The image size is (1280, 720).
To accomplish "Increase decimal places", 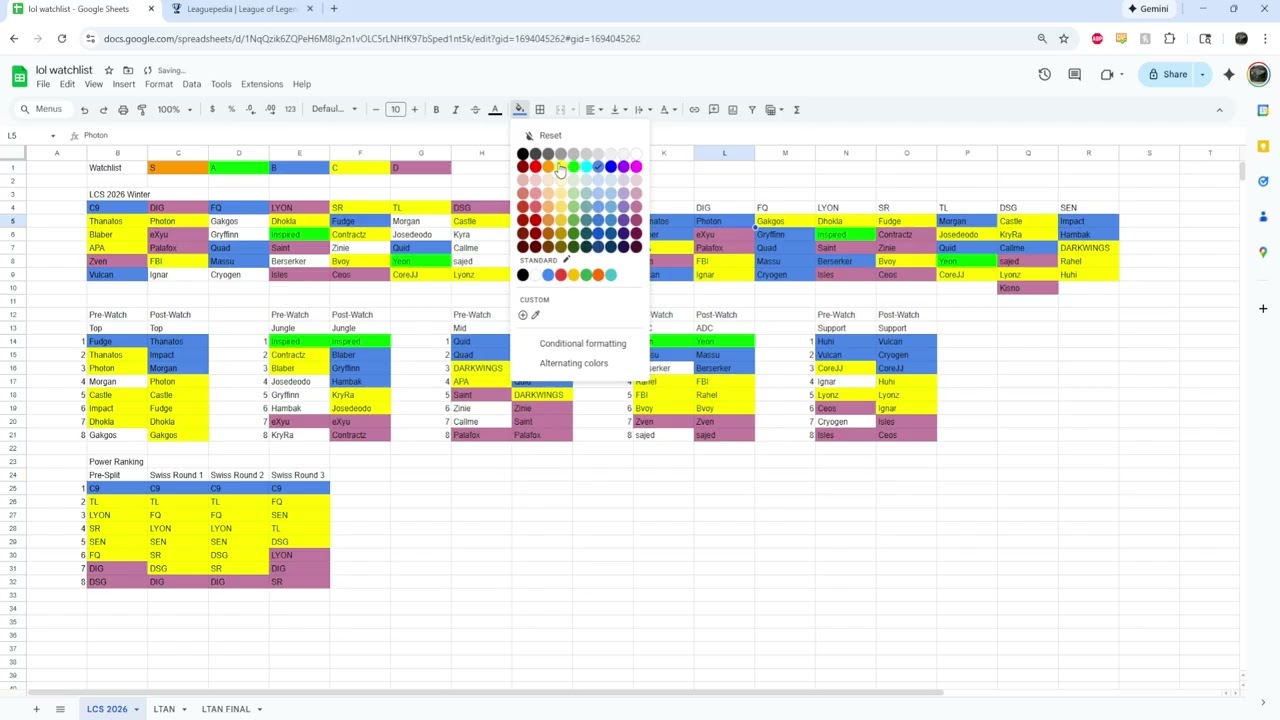I will pyautogui.click(x=271, y=110).
